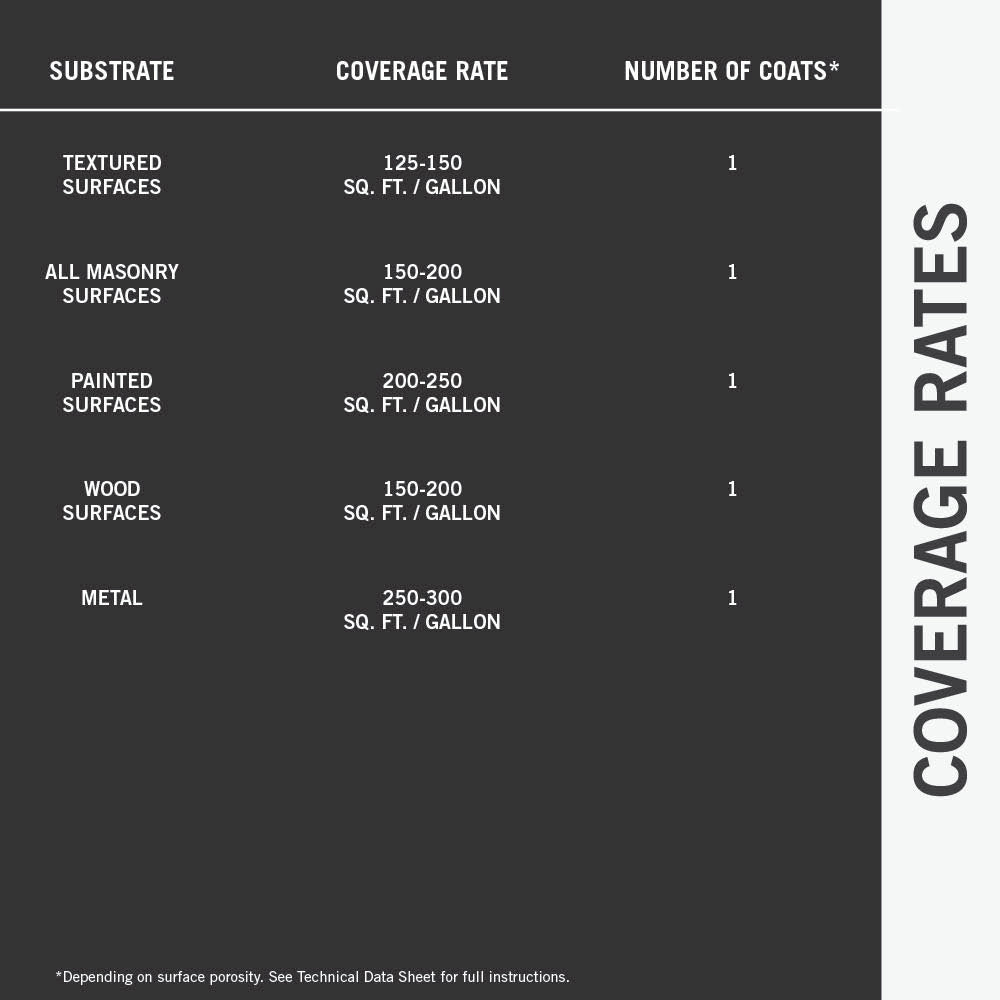Viewport: 1000px width, 1000px height.
Task: Click the surface porosity footnote text
Action: pyautogui.click(x=312, y=977)
